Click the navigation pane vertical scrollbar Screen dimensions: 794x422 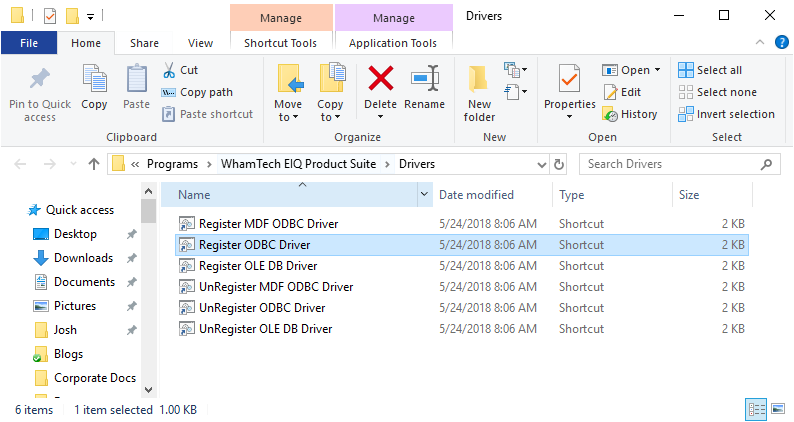tap(148, 290)
